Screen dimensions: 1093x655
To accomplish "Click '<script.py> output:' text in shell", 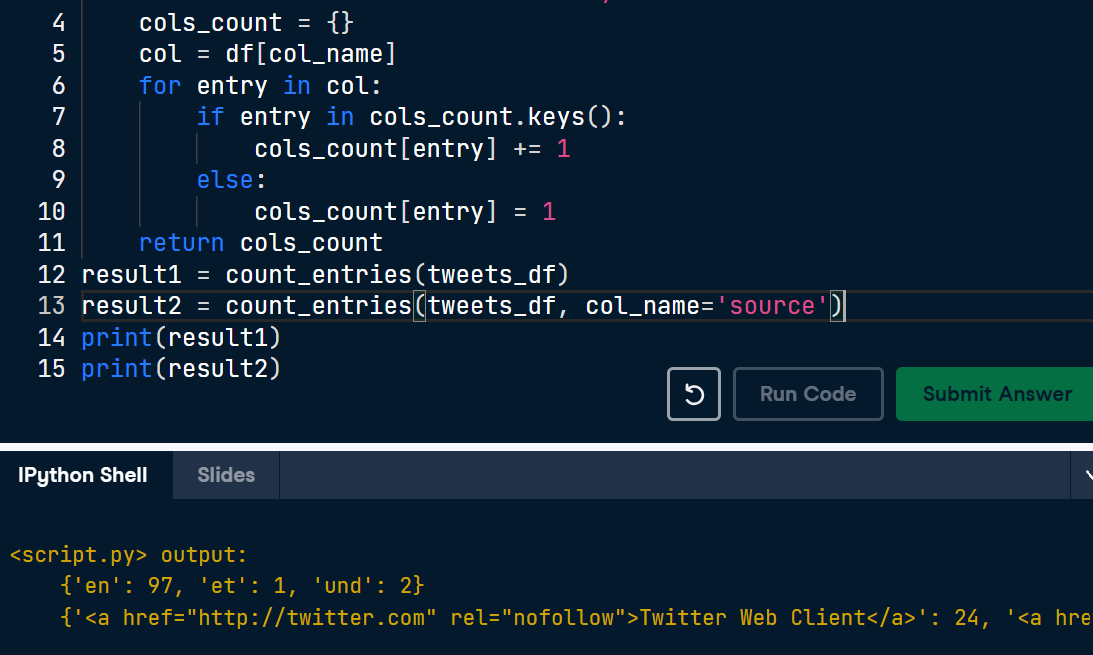I will [x=129, y=555].
